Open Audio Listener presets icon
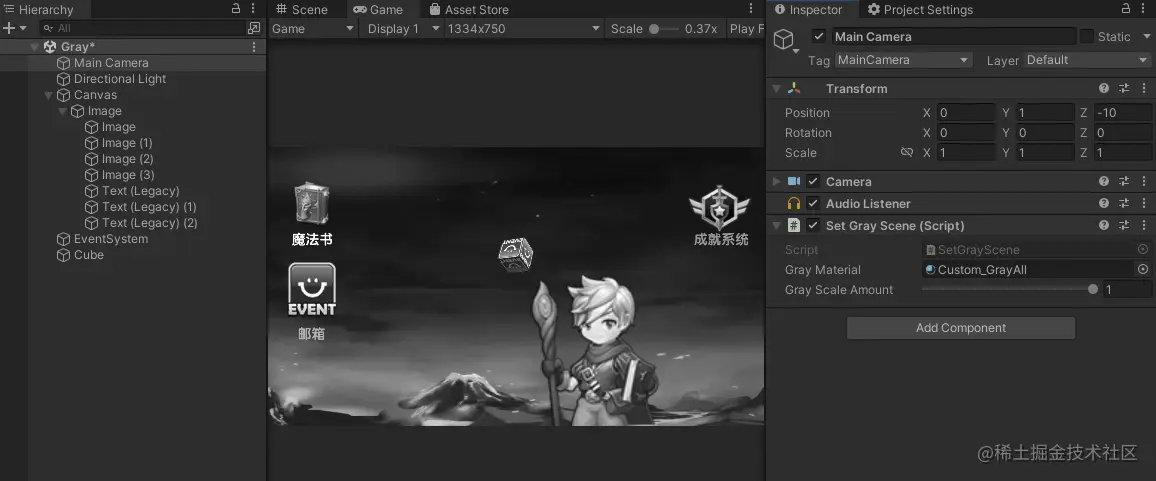The height and width of the screenshot is (481, 1156). pos(1124,204)
